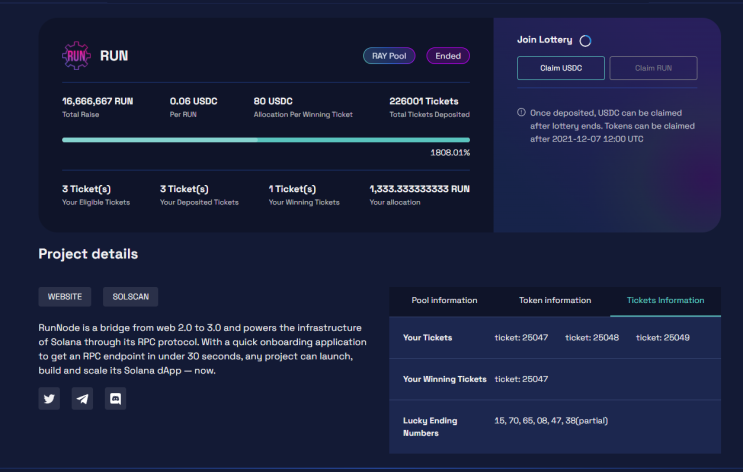Click the 80 USDC allocation value
743x472 pixels.
(273, 101)
